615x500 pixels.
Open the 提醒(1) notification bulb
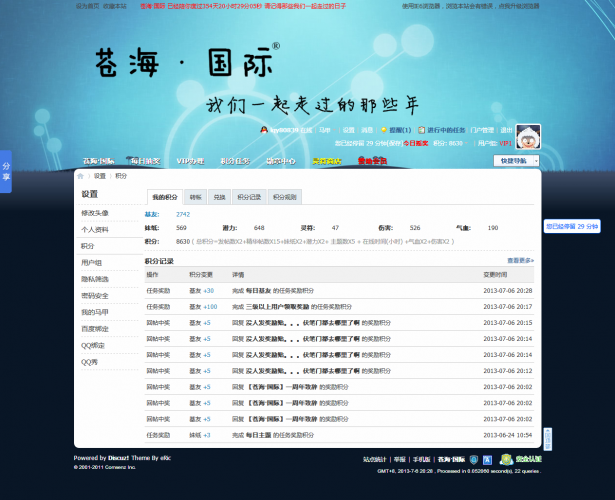coord(396,130)
